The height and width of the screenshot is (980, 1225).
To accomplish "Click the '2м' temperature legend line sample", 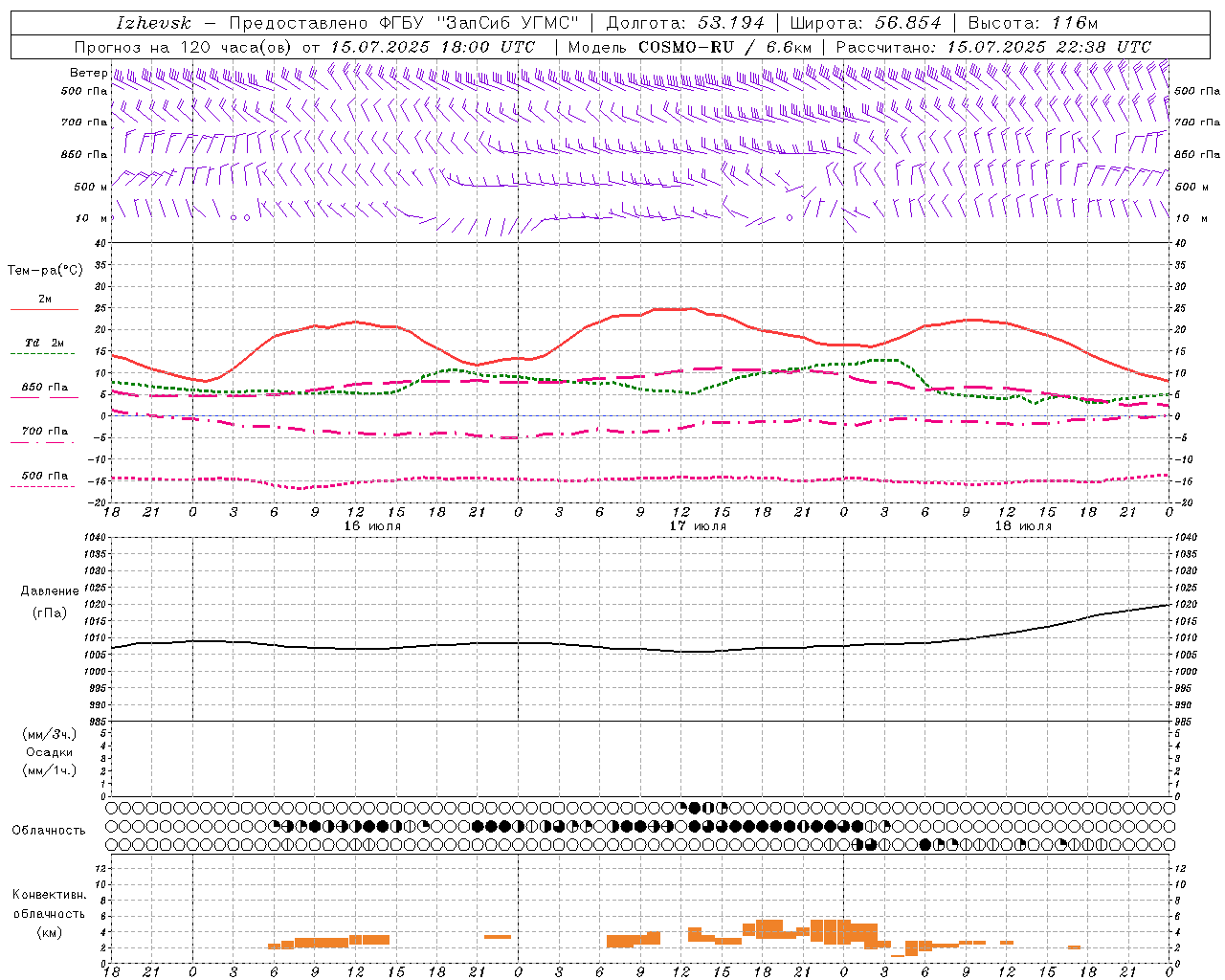I will (44, 310).
